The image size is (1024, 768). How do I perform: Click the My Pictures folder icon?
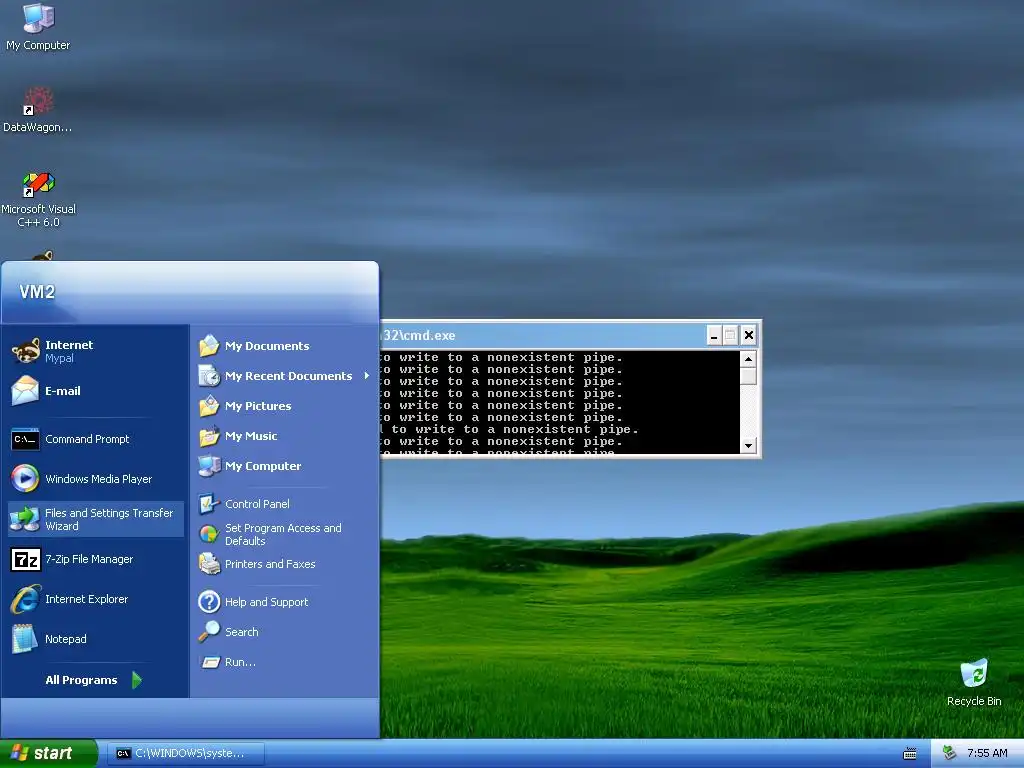pos(209,406)
